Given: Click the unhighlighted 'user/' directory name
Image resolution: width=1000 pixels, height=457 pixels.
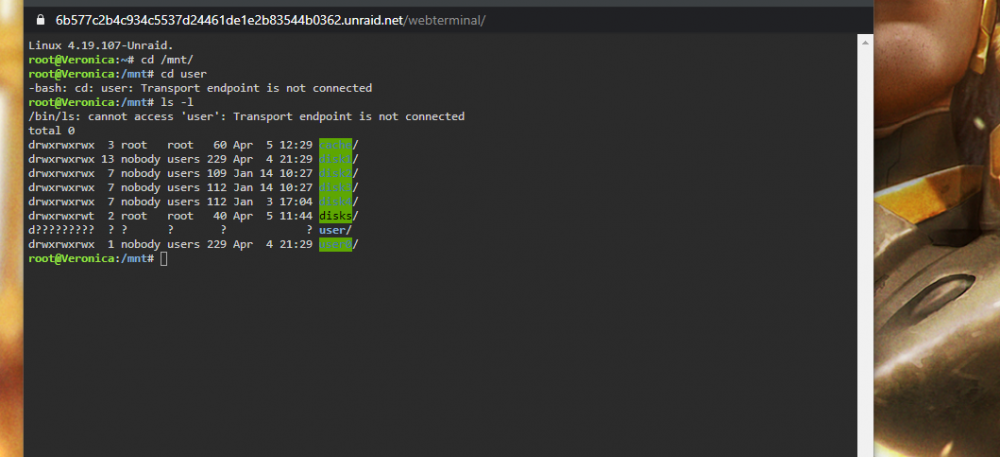Looking at the screenshot, I should [335, 229].
